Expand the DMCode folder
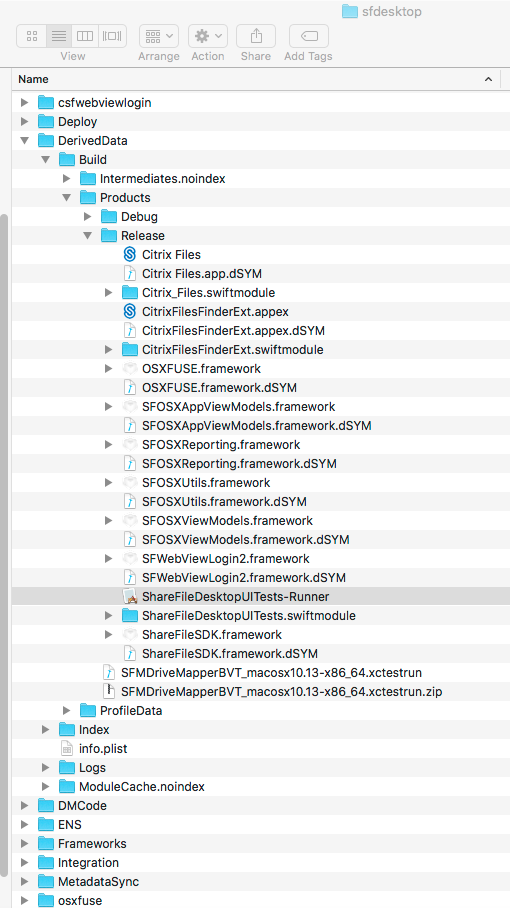 (24, 806)
